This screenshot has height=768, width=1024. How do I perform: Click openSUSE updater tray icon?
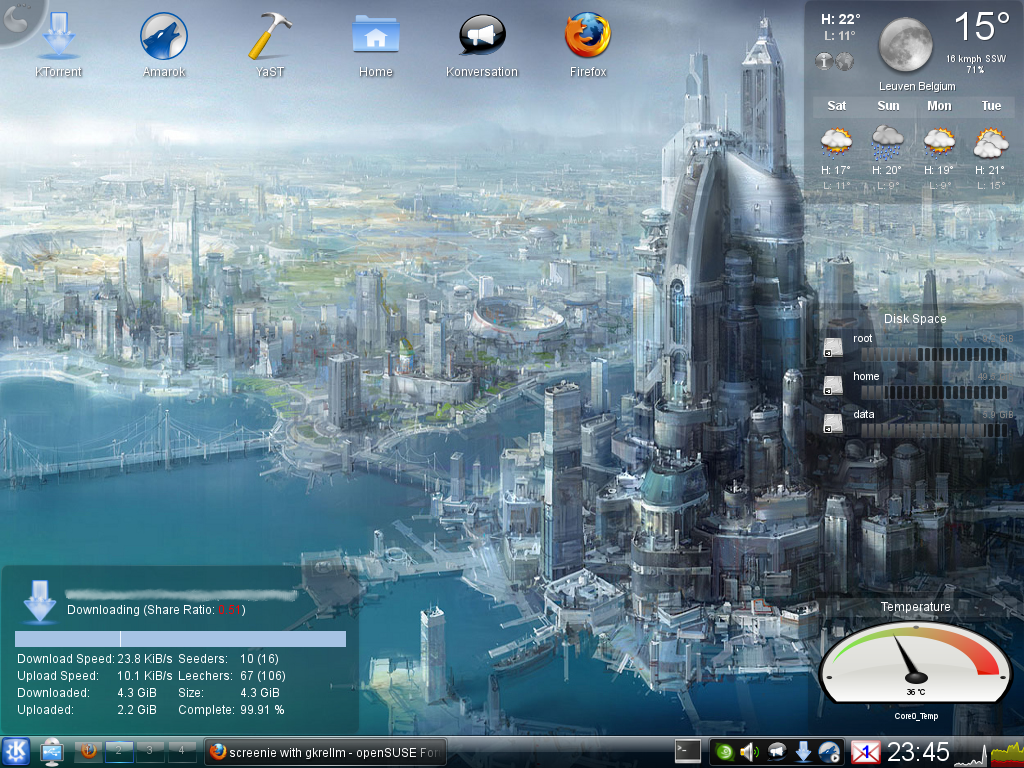(x=724, y=752)
